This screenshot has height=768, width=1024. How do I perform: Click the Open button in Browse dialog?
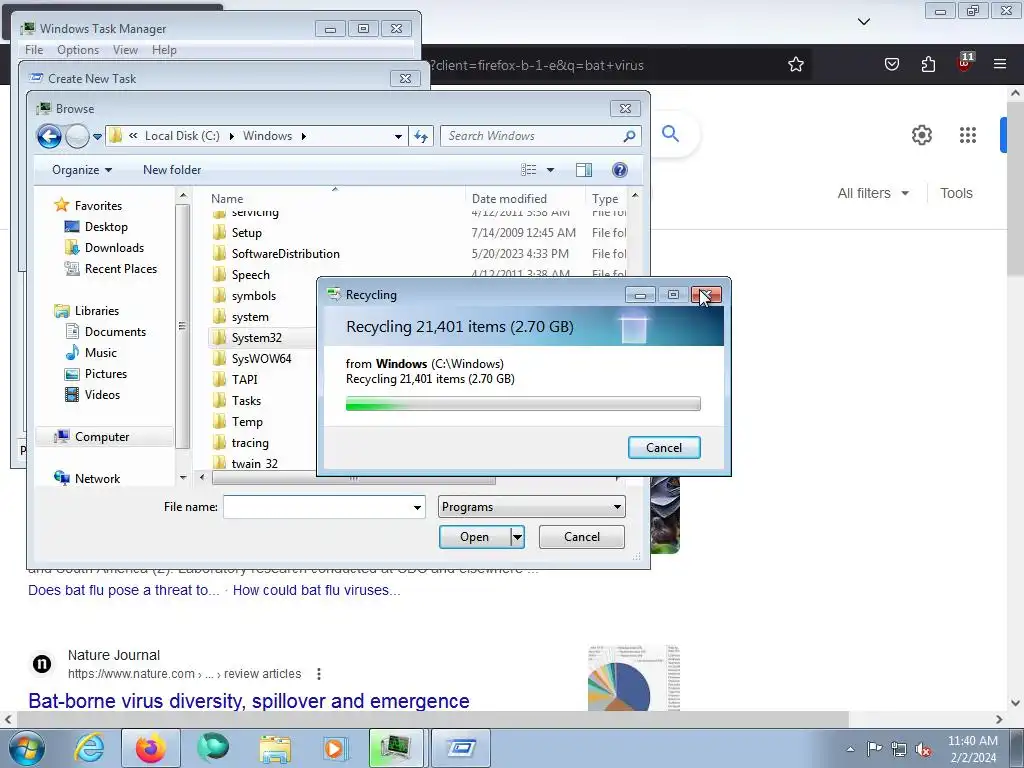coord(474,537)
